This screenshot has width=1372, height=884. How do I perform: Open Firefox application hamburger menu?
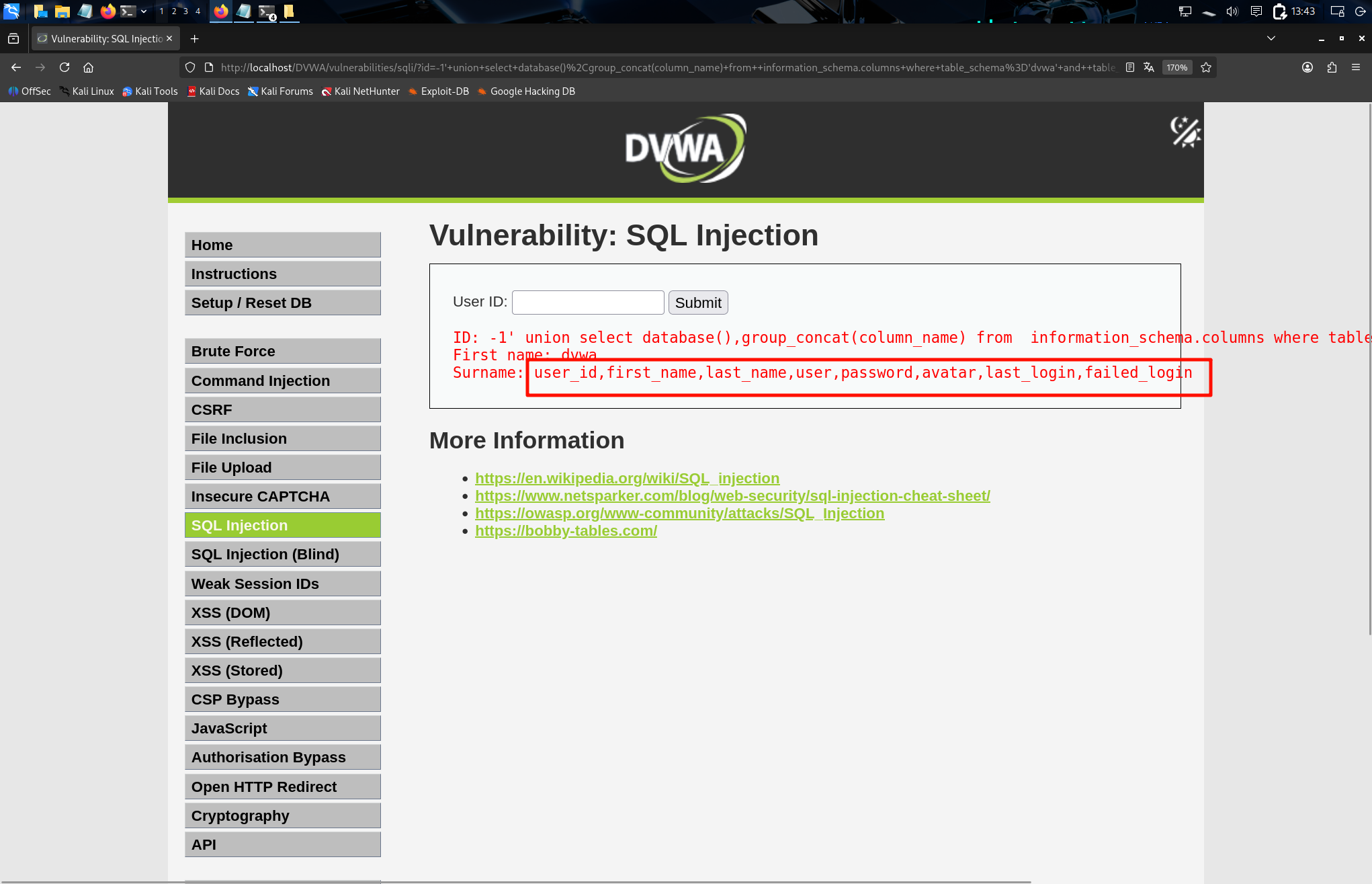pos(1356,67)
